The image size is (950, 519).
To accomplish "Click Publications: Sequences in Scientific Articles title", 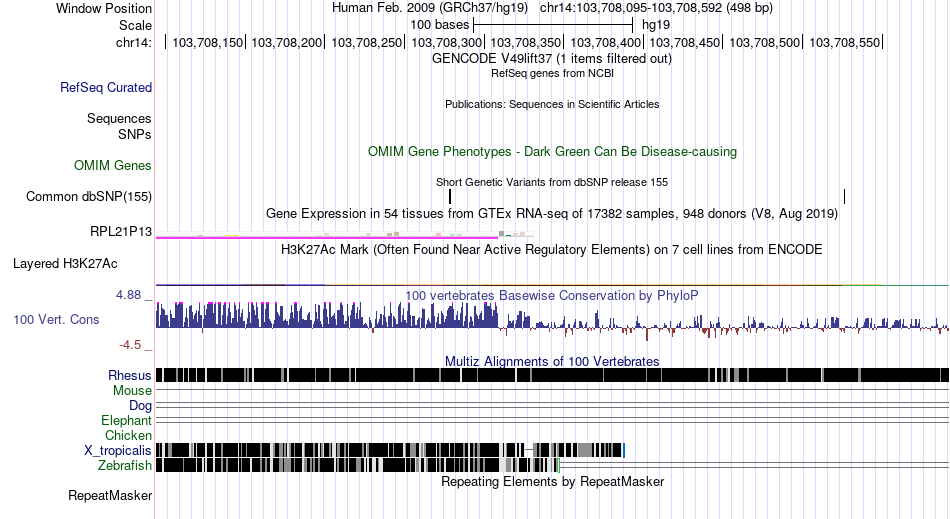I will [552, 104].
